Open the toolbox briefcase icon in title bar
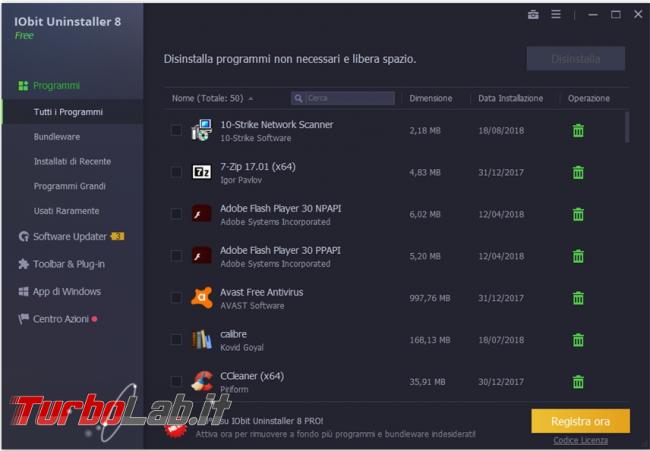Screen dimensions: 650x451 533,15
